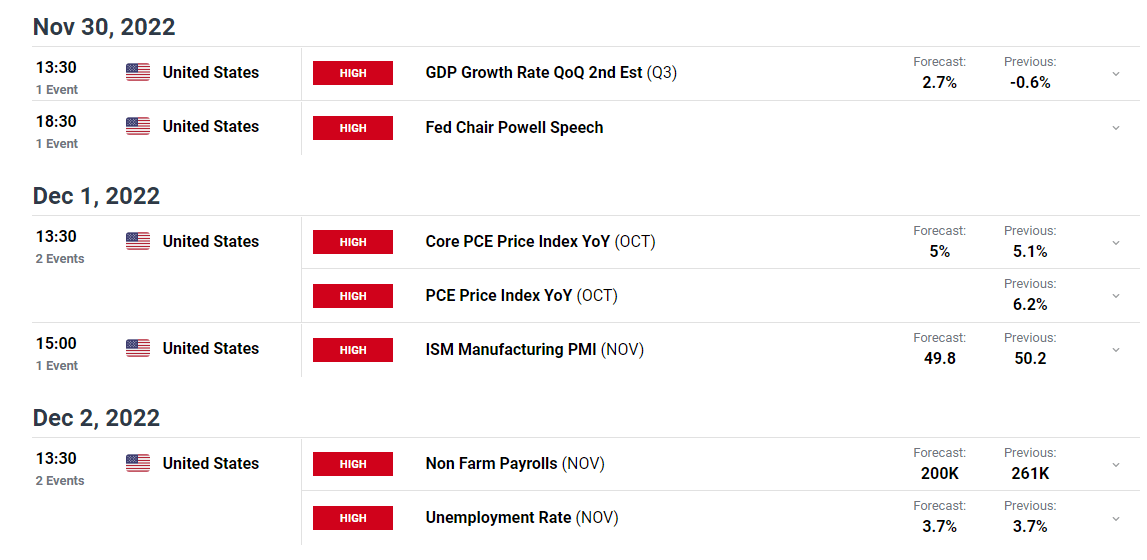Click the US flag in the ISM Manufacturing PMI row
This screenshot has width=1147, height=560.
pos(138,348)
